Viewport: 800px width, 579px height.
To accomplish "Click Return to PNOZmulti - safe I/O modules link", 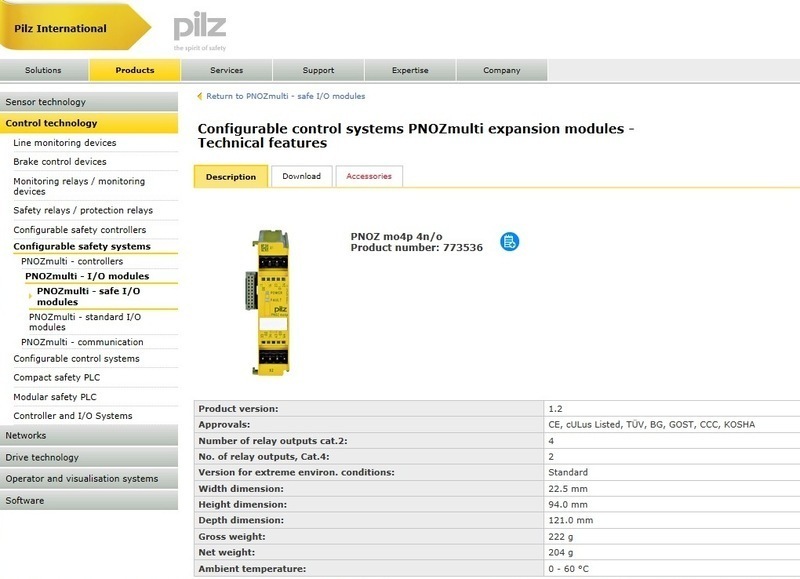I will (x=285, y=97).
